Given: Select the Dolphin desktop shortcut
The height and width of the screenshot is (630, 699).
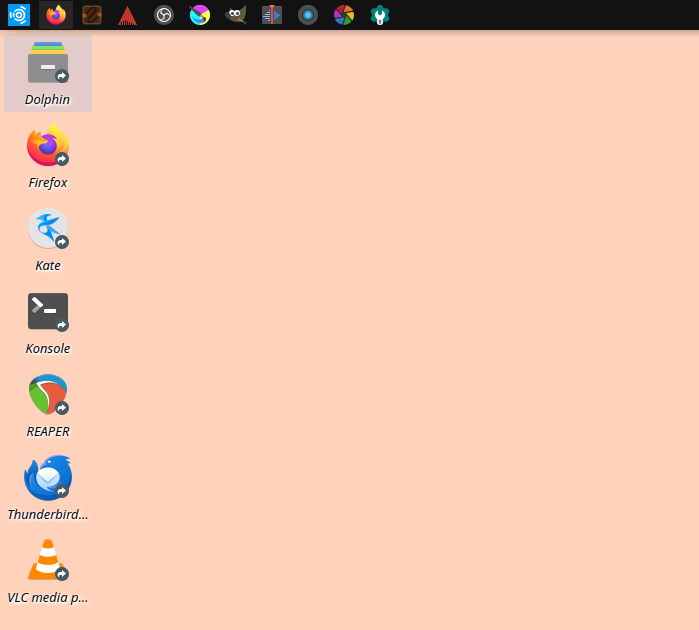Looking at the screenshot, I should pyautogui.click(x=48, y=74).
